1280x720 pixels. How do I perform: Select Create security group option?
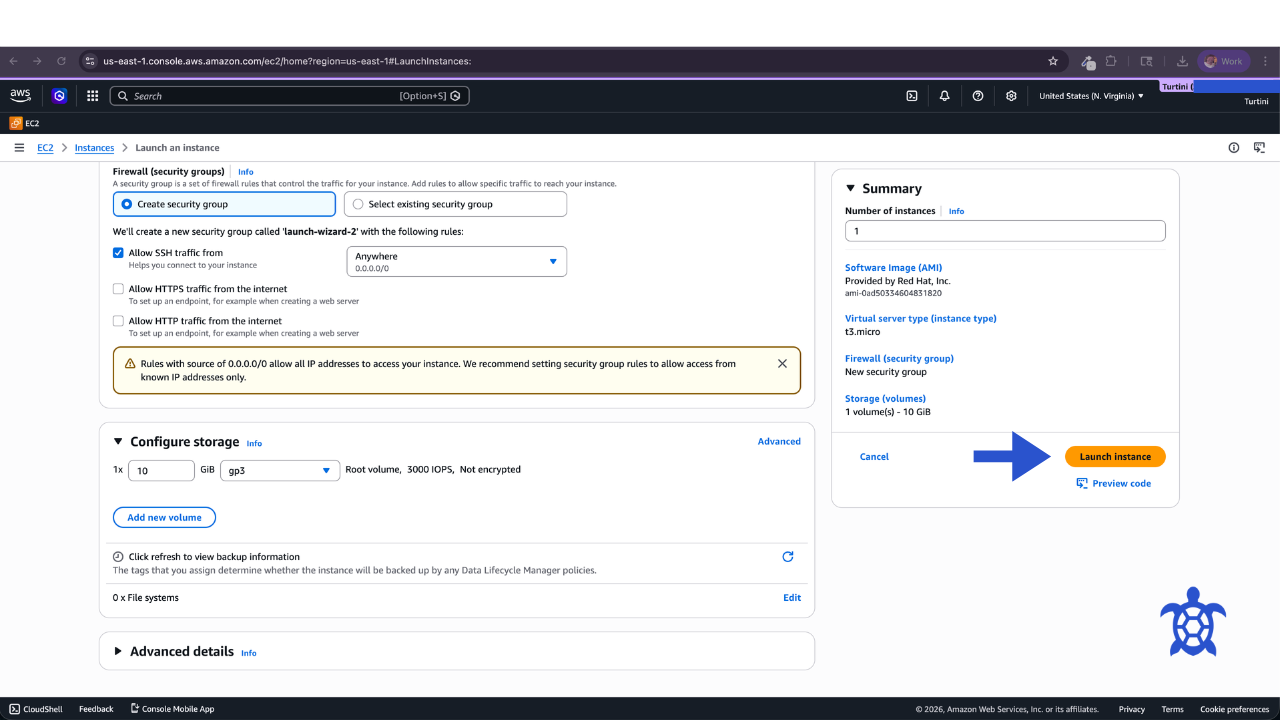click(224, 204)
